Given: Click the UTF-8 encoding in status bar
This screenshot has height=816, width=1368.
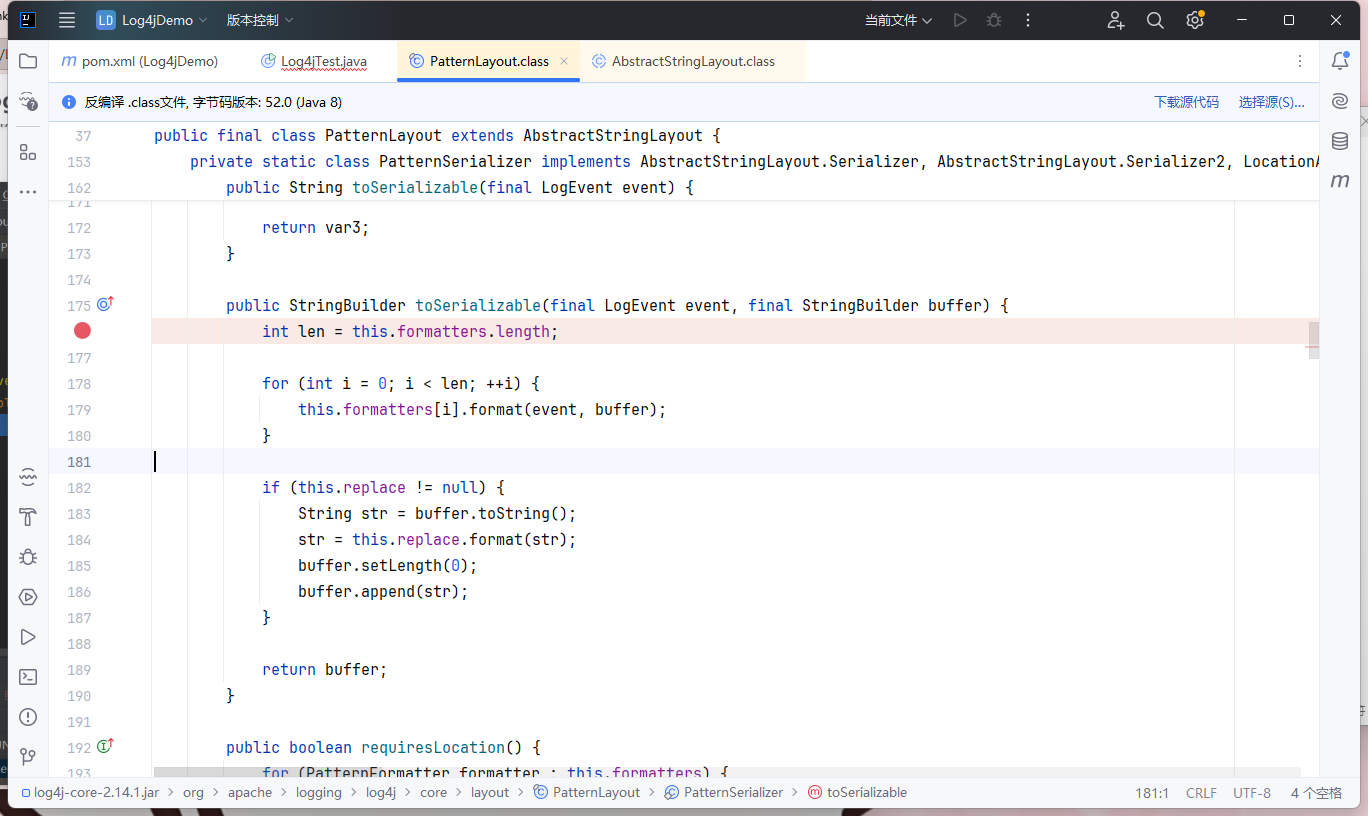Looking at the screenshot, I should coord(1252,793).
